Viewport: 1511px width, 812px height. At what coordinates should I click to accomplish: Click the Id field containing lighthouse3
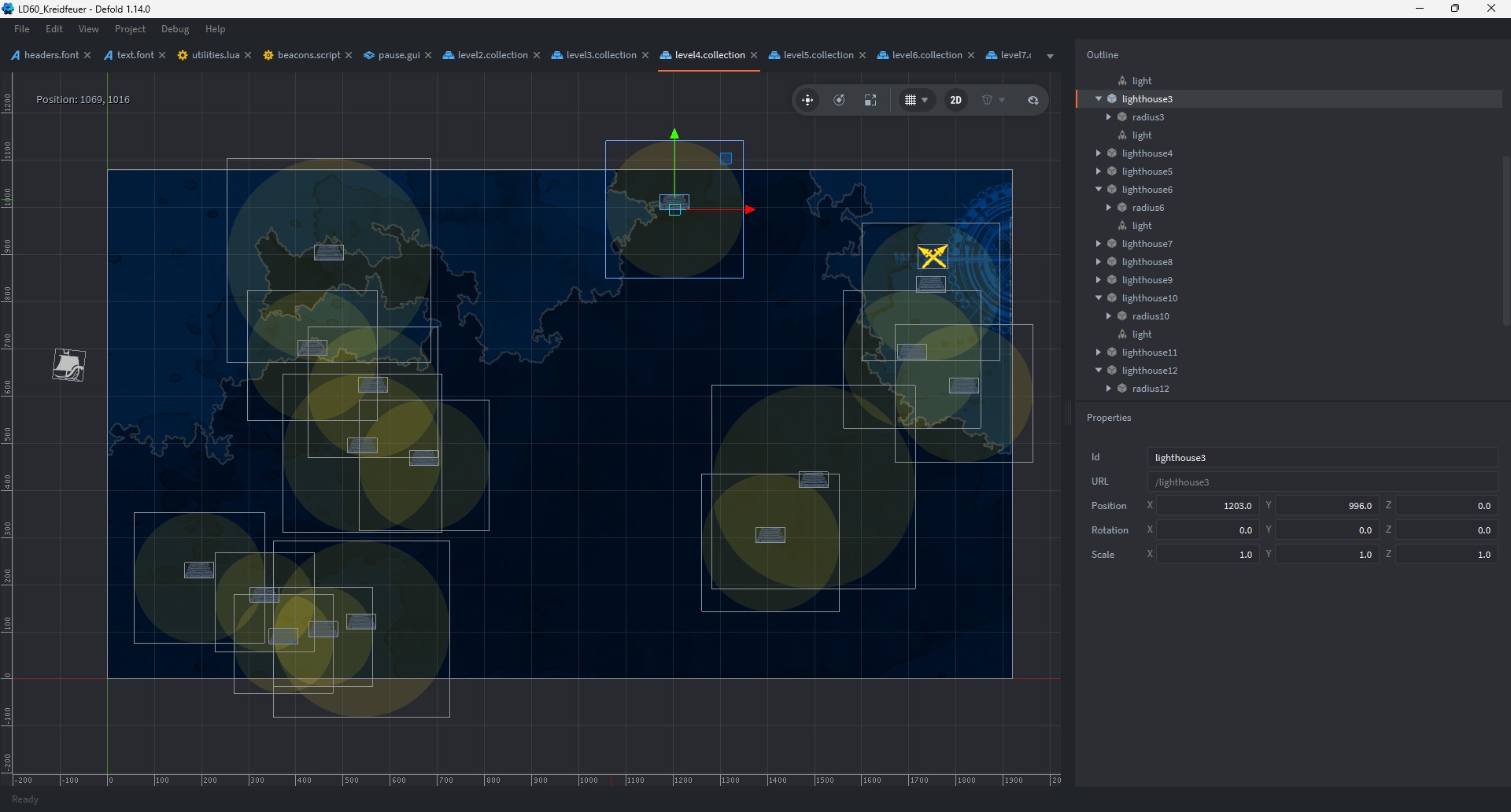(x=1322, y=458)
